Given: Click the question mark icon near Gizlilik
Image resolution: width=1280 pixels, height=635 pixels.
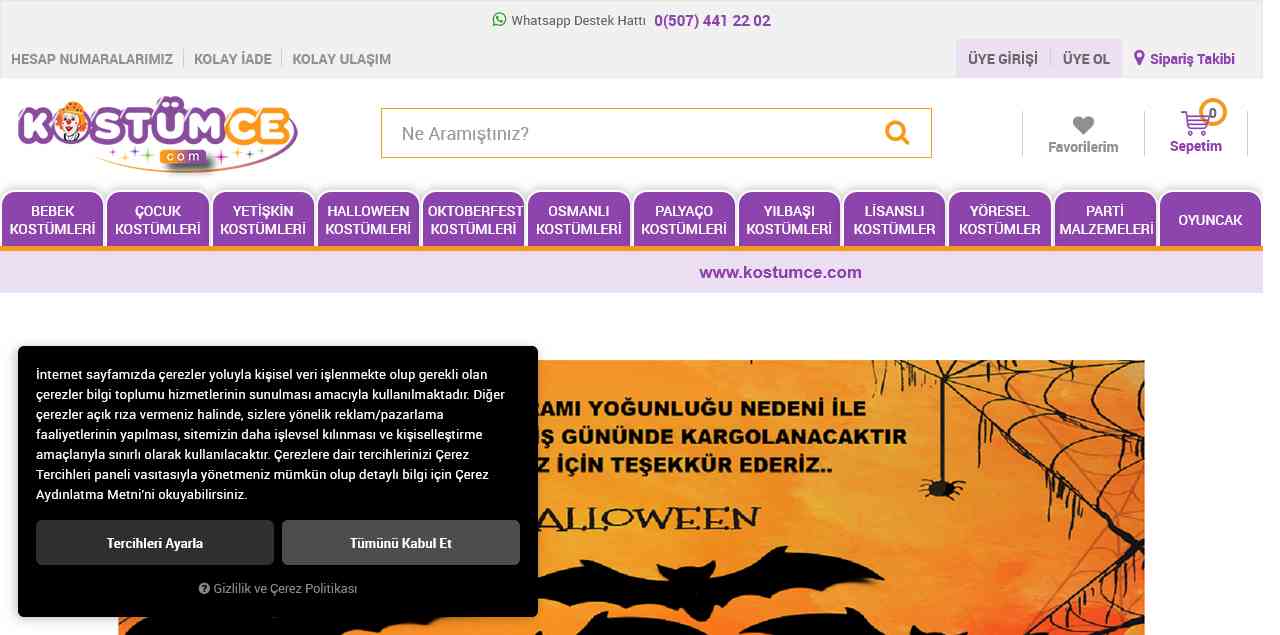Looking at the screenshot, I should (204, 589).
